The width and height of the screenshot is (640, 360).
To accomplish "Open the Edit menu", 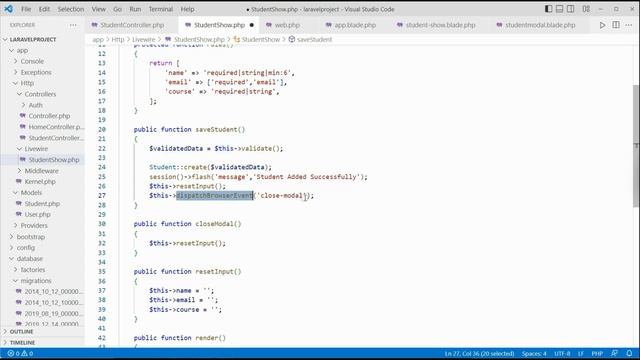I will click(44, 9).
